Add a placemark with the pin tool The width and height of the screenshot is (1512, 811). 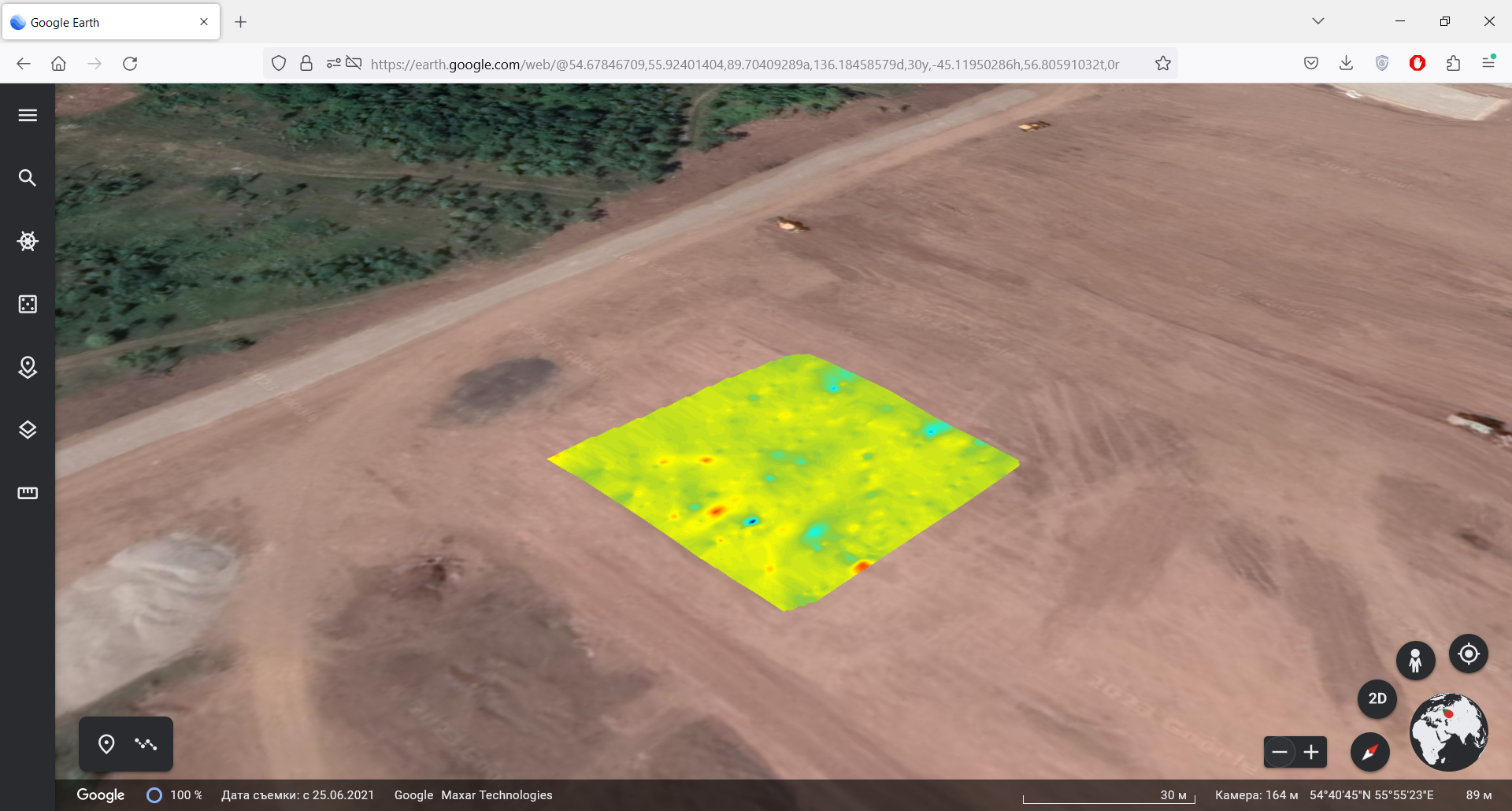tap(106, 744)
